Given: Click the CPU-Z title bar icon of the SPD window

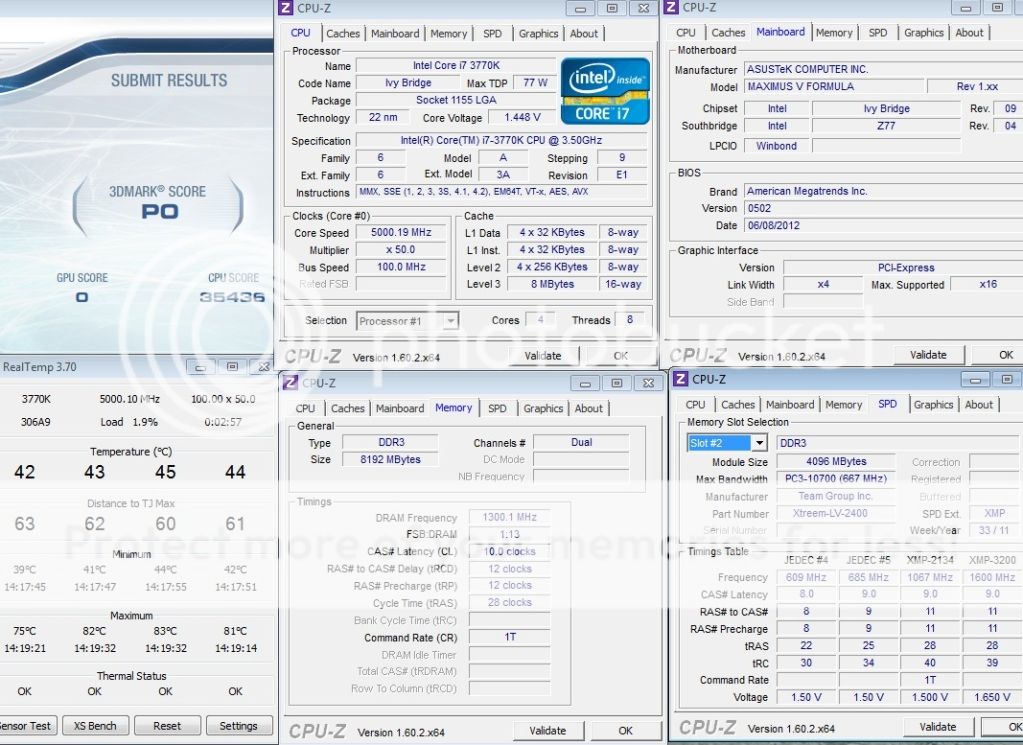Looking at the screenshot, I should 680,379.
